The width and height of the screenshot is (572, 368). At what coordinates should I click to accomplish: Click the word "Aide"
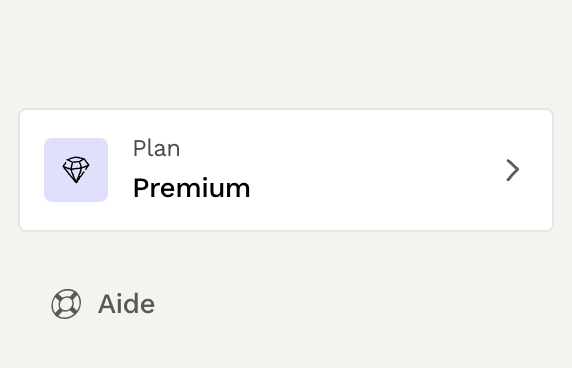127,304
